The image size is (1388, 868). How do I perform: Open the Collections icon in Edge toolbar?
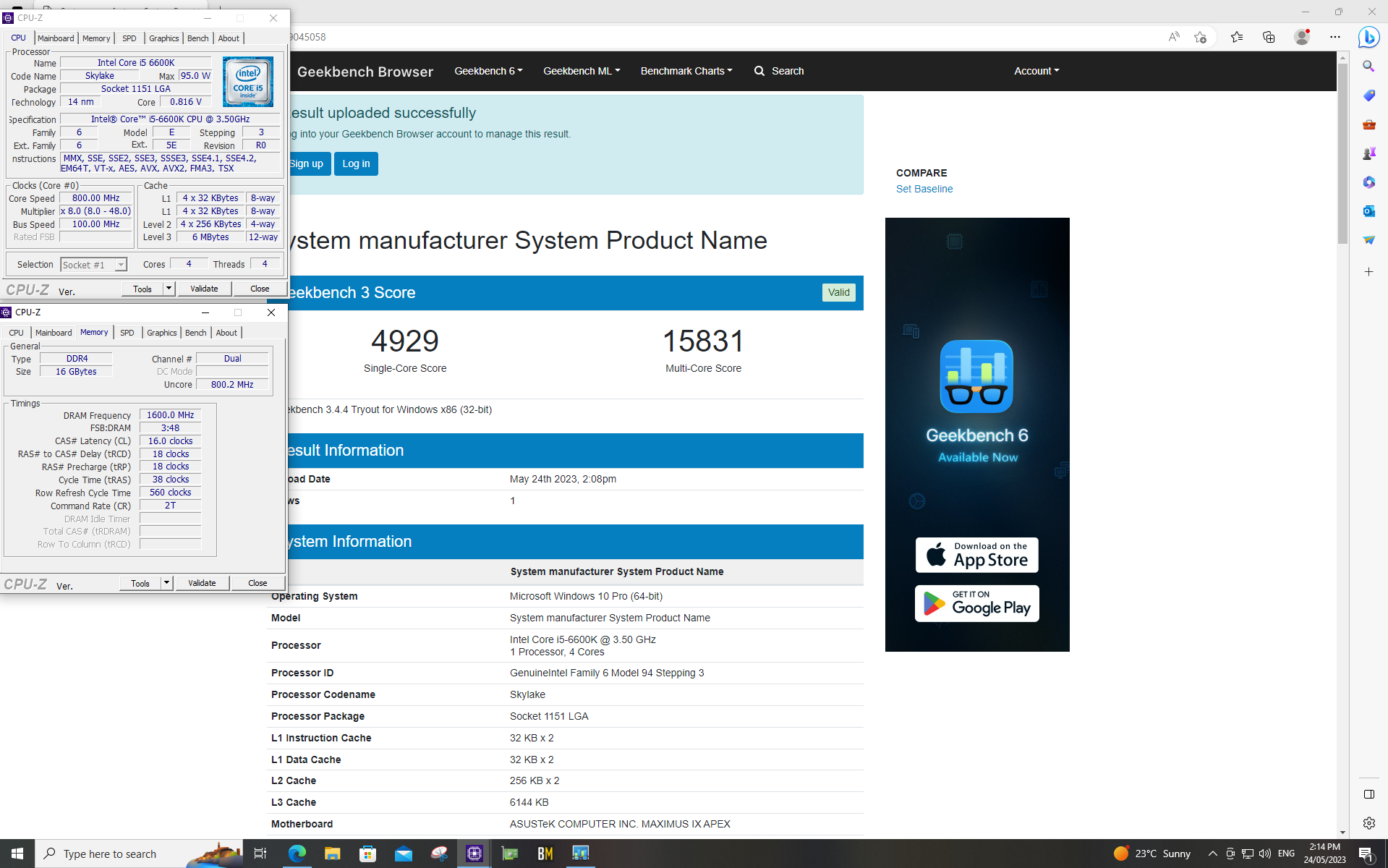point(1269,37)
